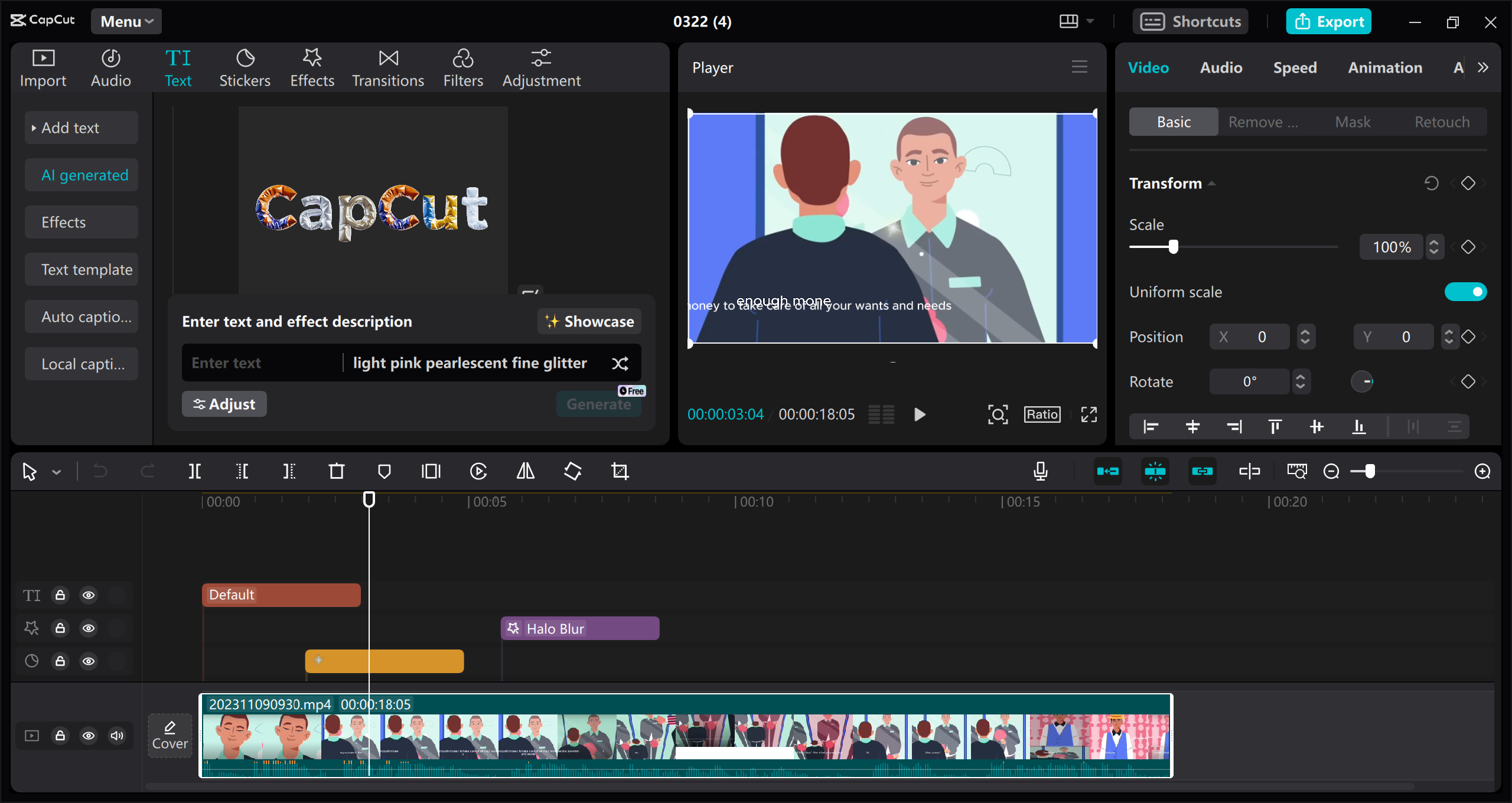
Task: Hide the Halo Blur effect track
Action: pos(89,628)
